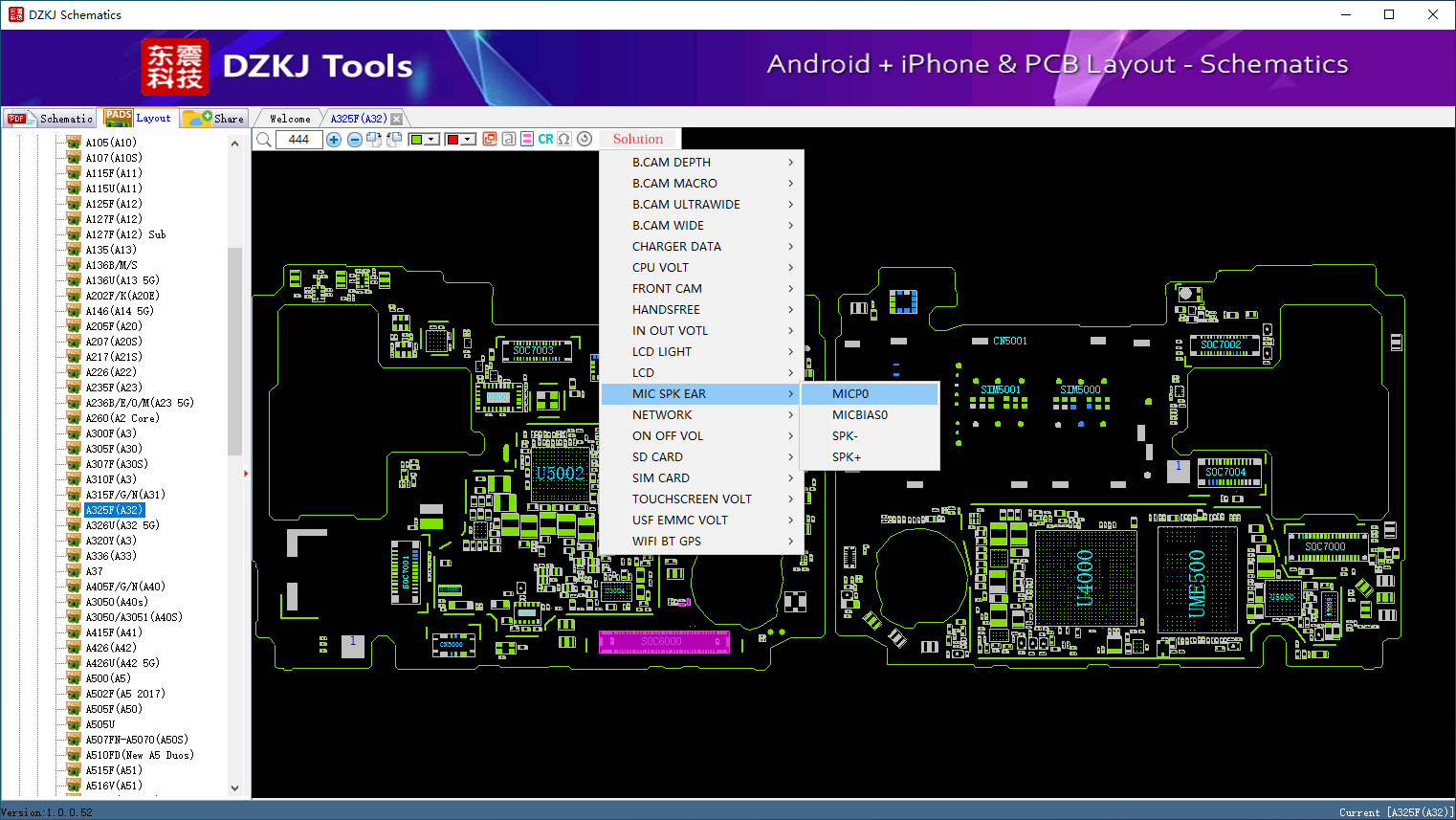
Task: Click the cyan CR toolbar icon
Action: (x=545, y=139)
